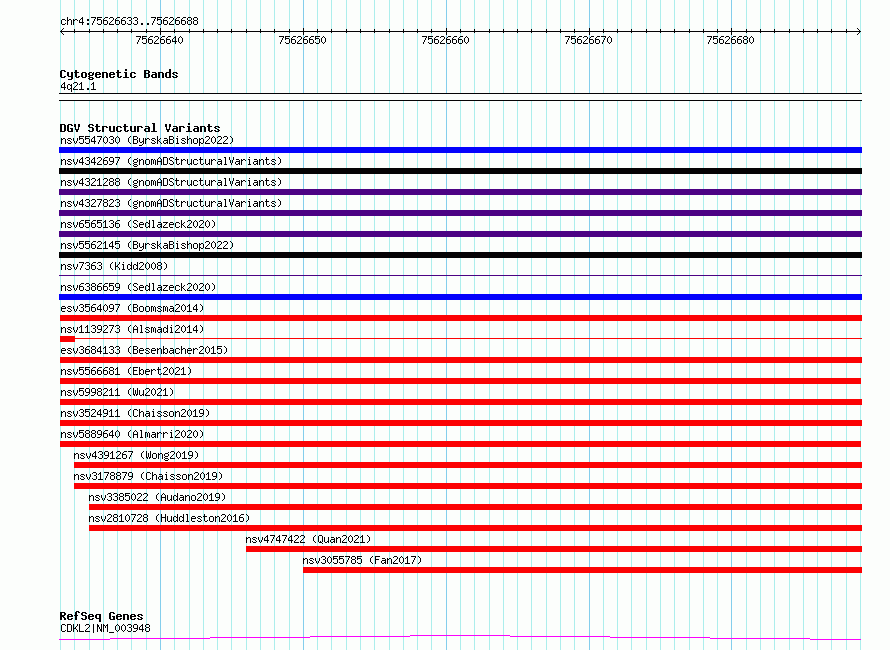The image size is (890, 650).
Task: Select the black bar under nsv5562145
Action: pos(460,255)
